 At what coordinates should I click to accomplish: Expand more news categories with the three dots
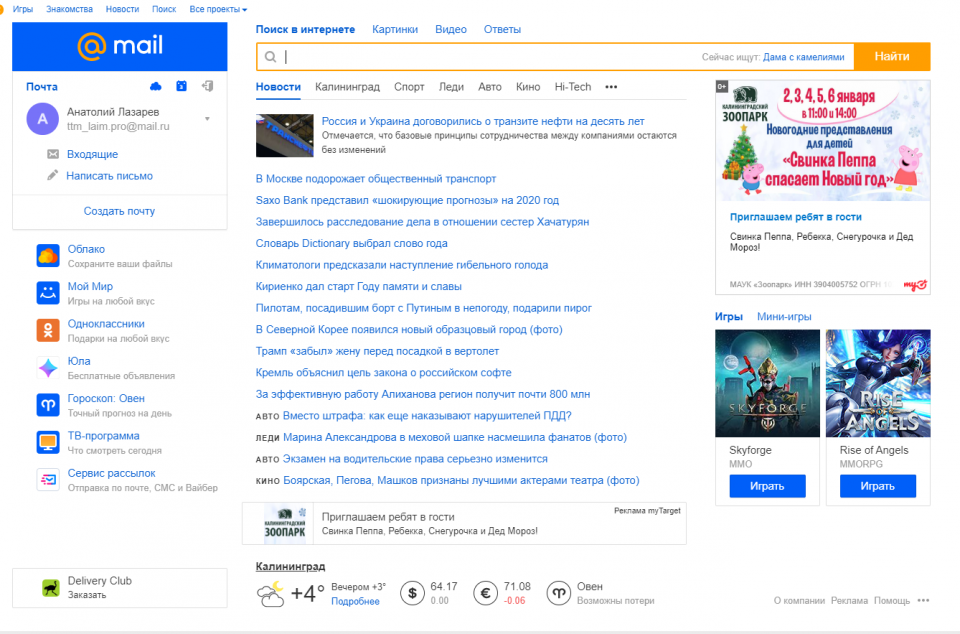click(611, 87)
